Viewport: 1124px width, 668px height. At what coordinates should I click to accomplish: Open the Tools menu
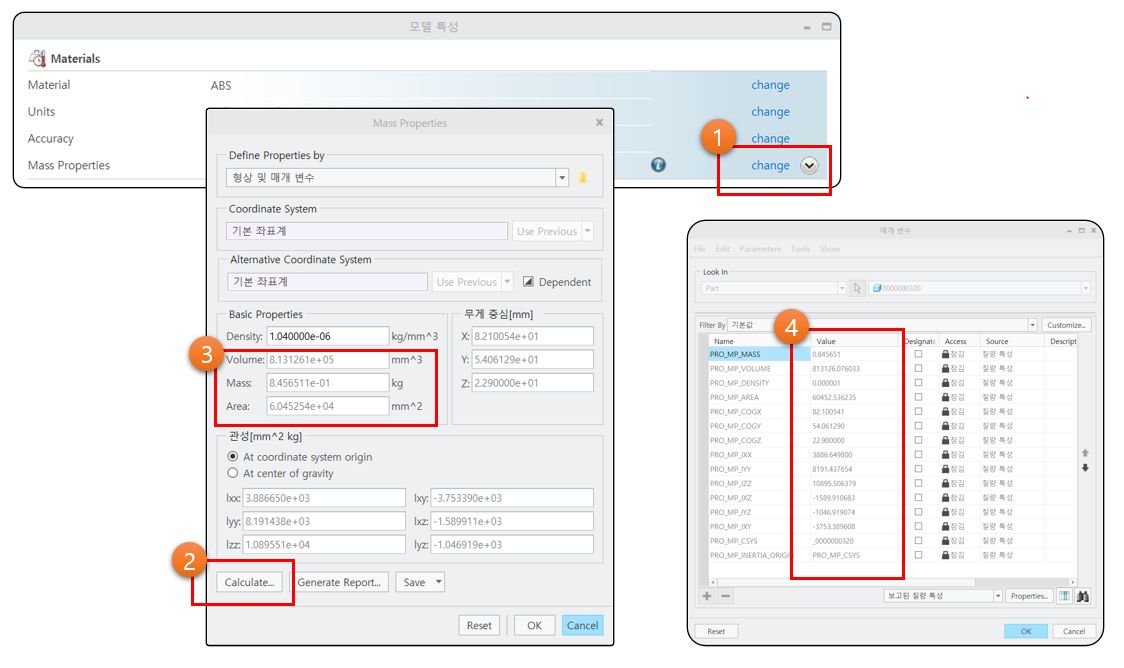tap(800, 249)
